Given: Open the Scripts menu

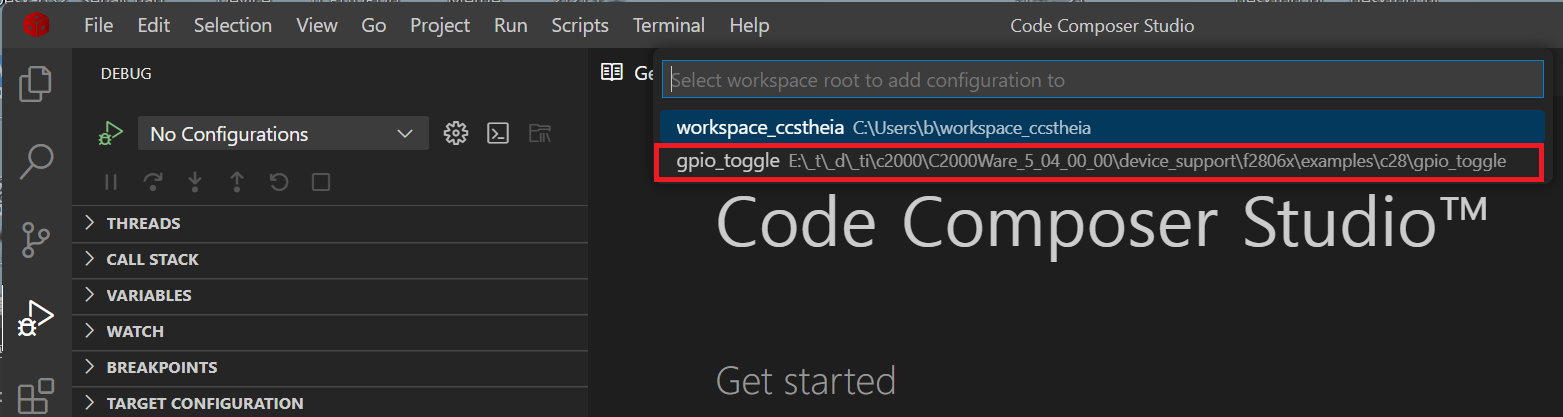Looking at the screenshot, I should (x=580, y=25).
